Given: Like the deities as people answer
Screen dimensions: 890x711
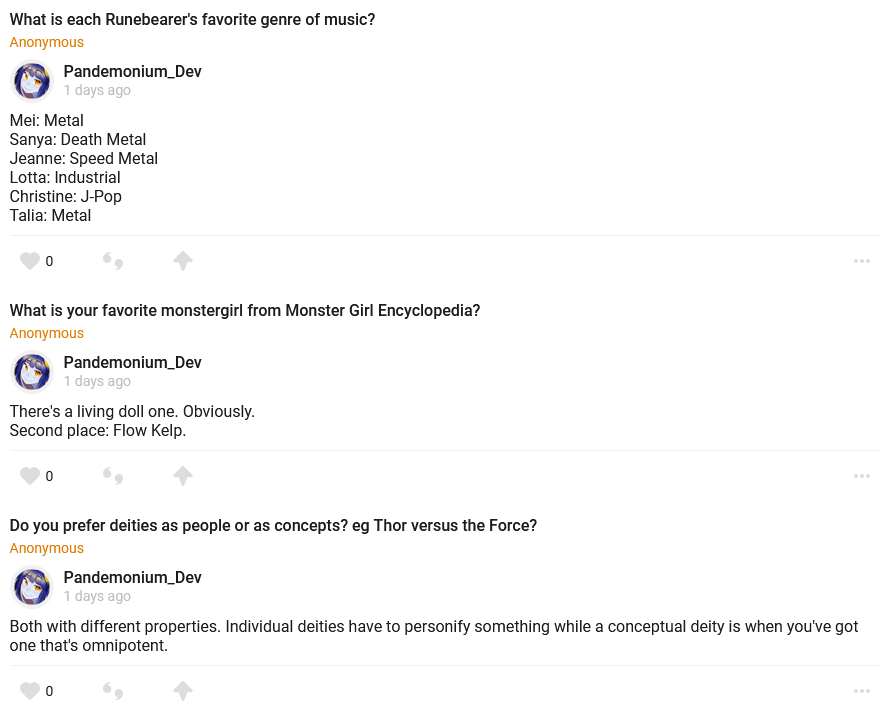Looking at the screenshot, I should coord(30,691).
